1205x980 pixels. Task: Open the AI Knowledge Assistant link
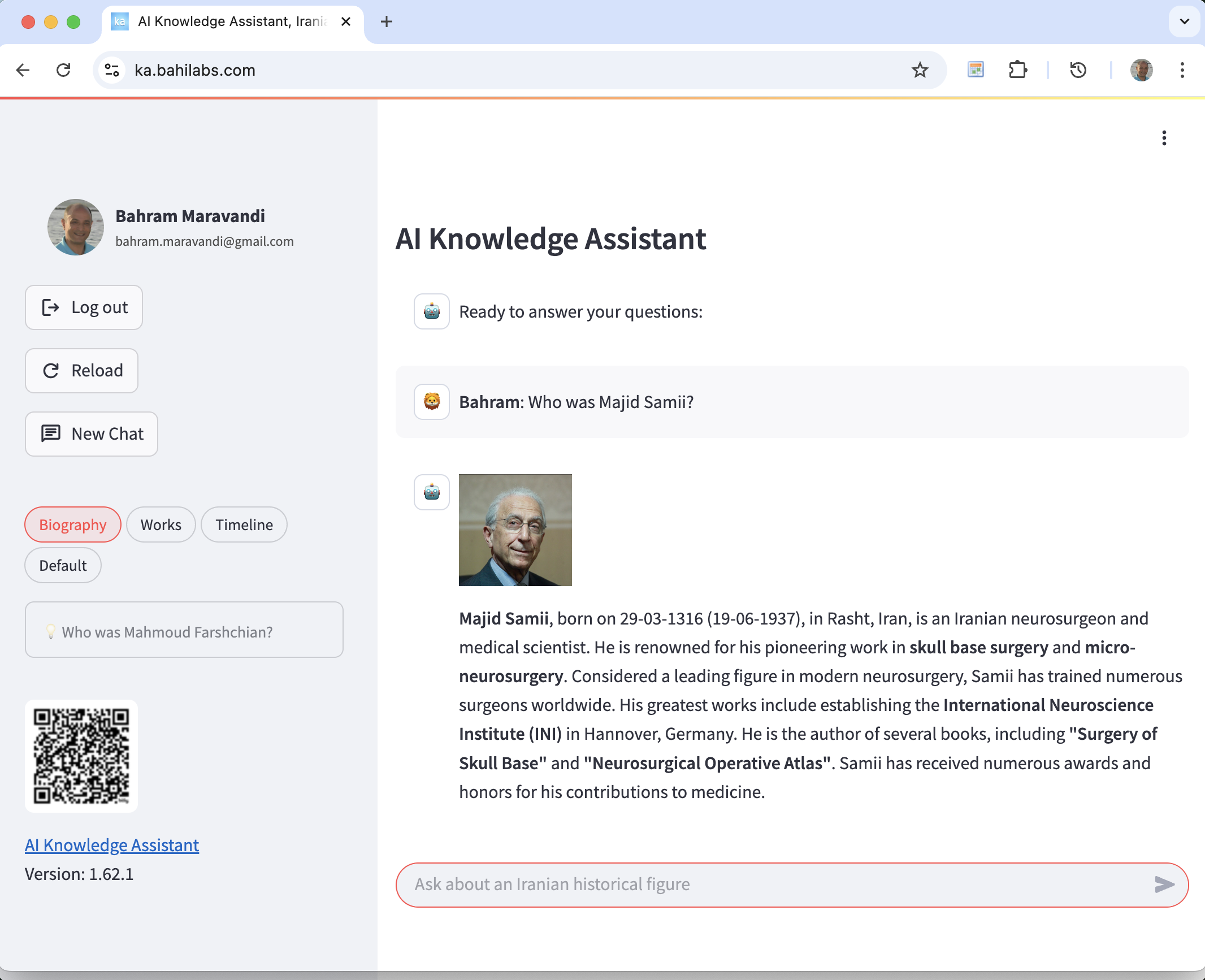tap(112, 845)
